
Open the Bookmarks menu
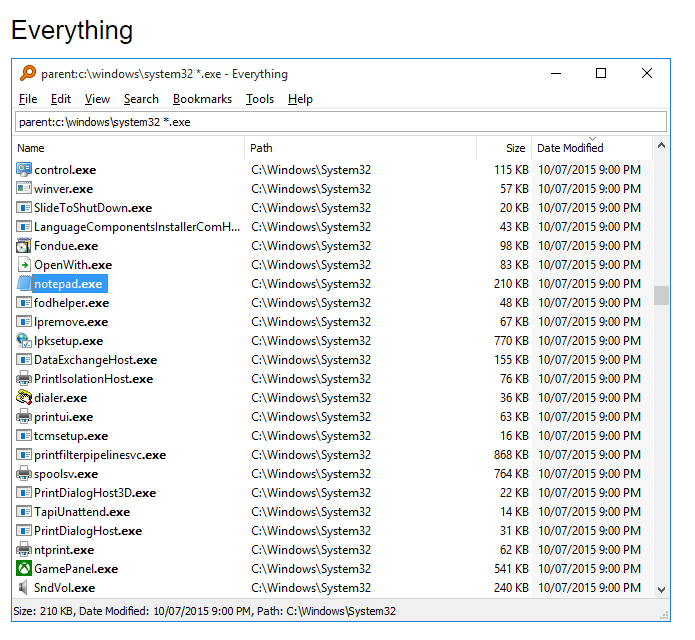[x=202, y=99]
